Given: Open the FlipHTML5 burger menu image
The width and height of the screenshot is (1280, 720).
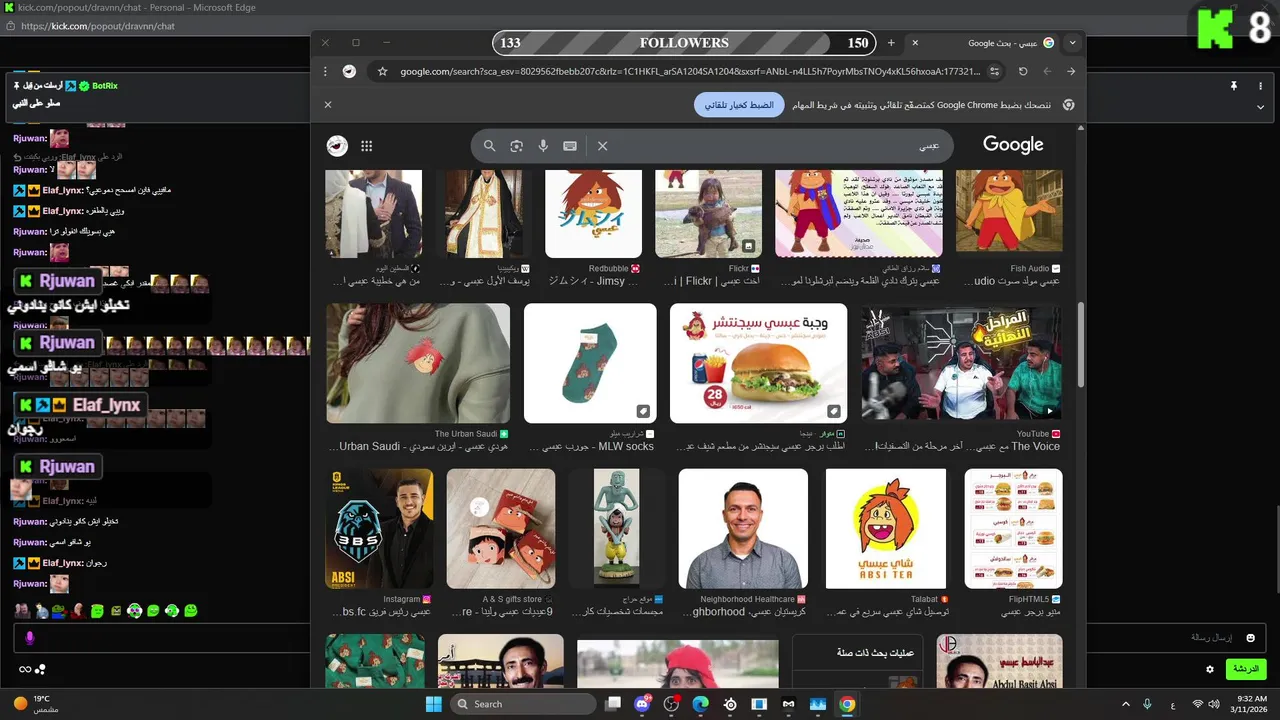Looking at the screenshot, I should coord(1013,529).
